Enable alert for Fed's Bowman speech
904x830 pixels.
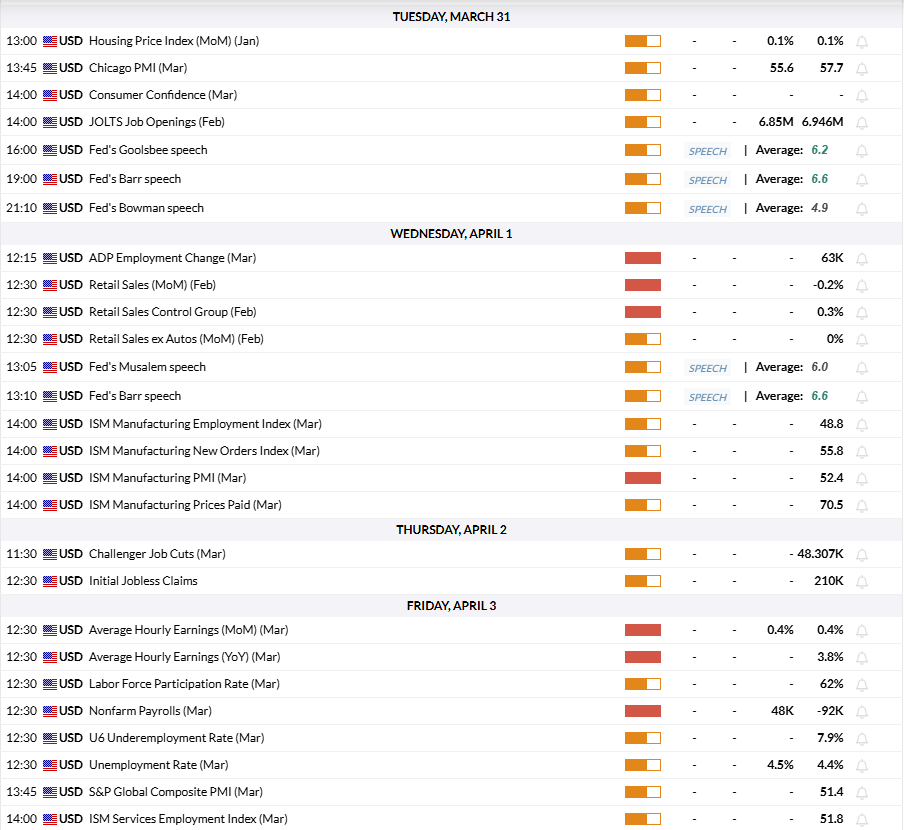pos(861,209)
